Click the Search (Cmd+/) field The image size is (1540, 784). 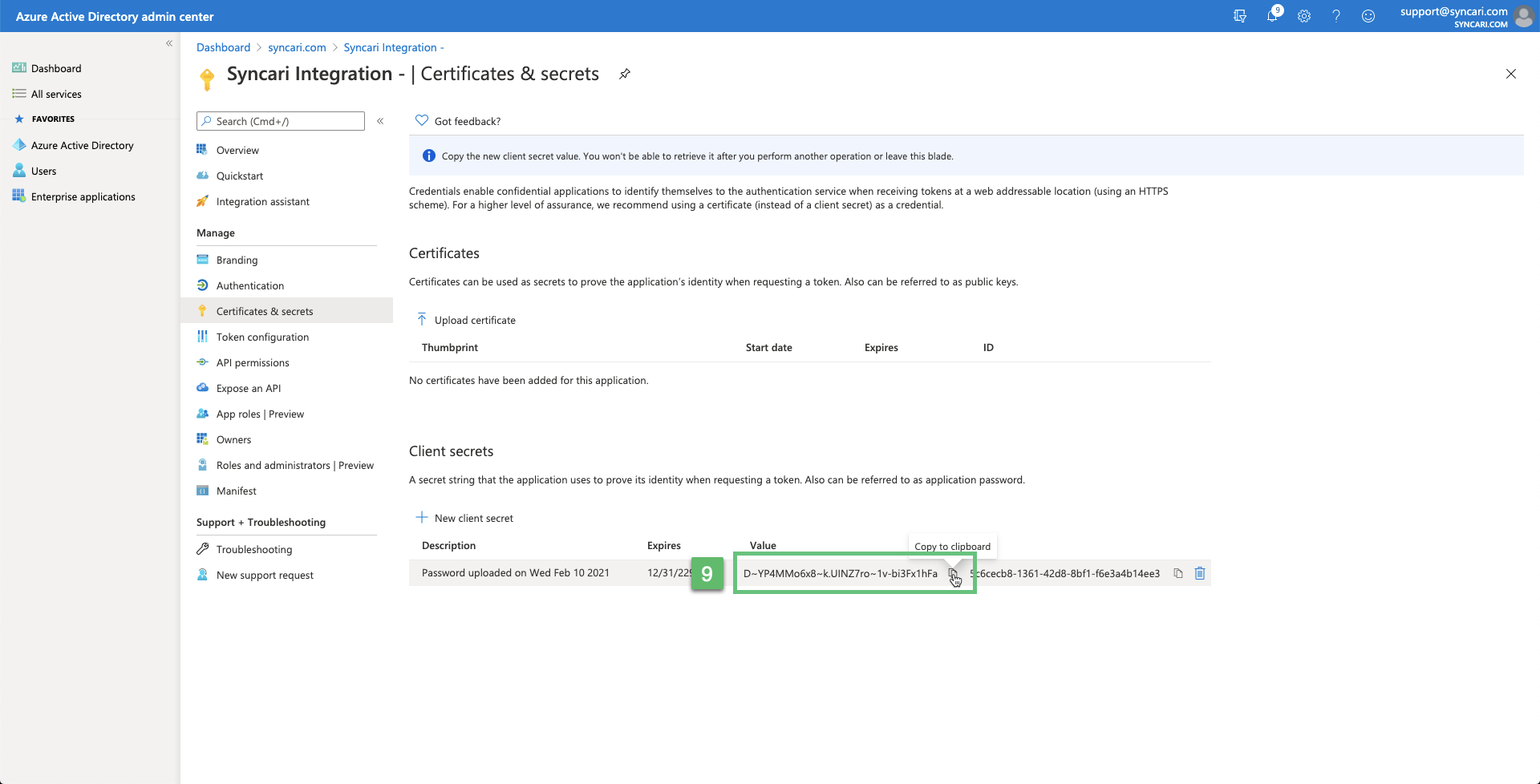[281, 121]
